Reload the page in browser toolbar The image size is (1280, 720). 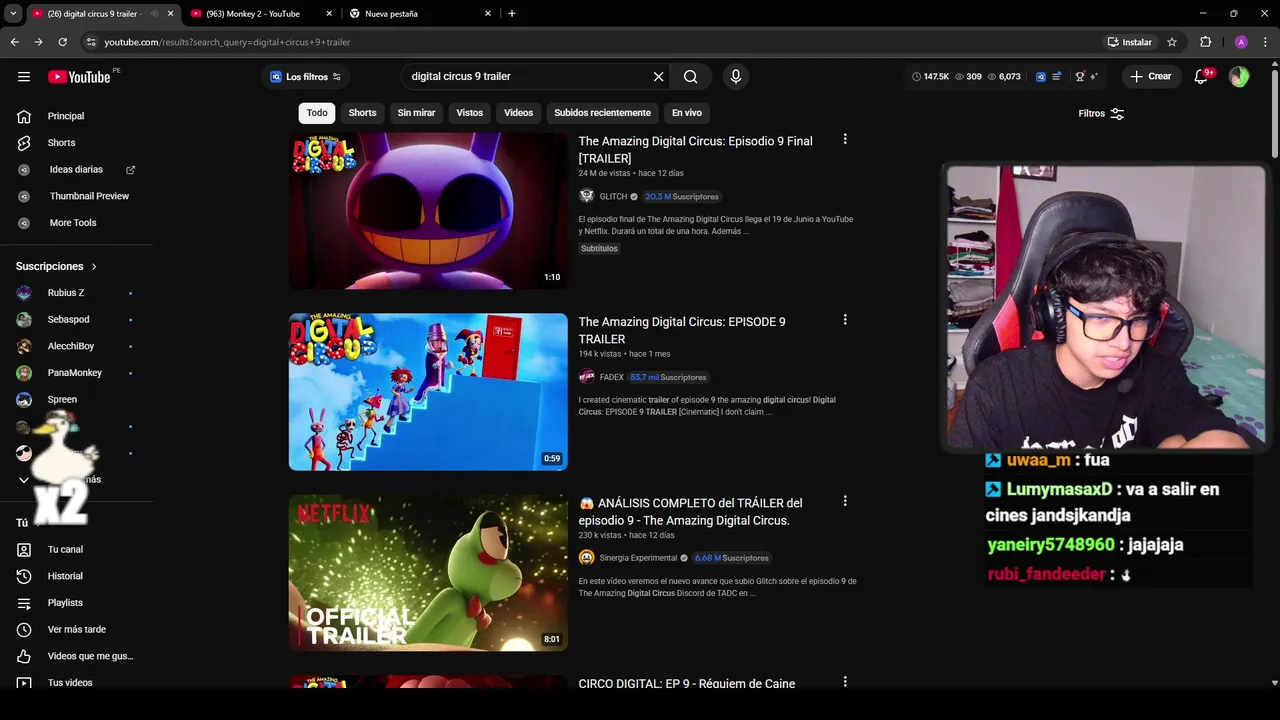pyautogui.click(x=62, y=42)
